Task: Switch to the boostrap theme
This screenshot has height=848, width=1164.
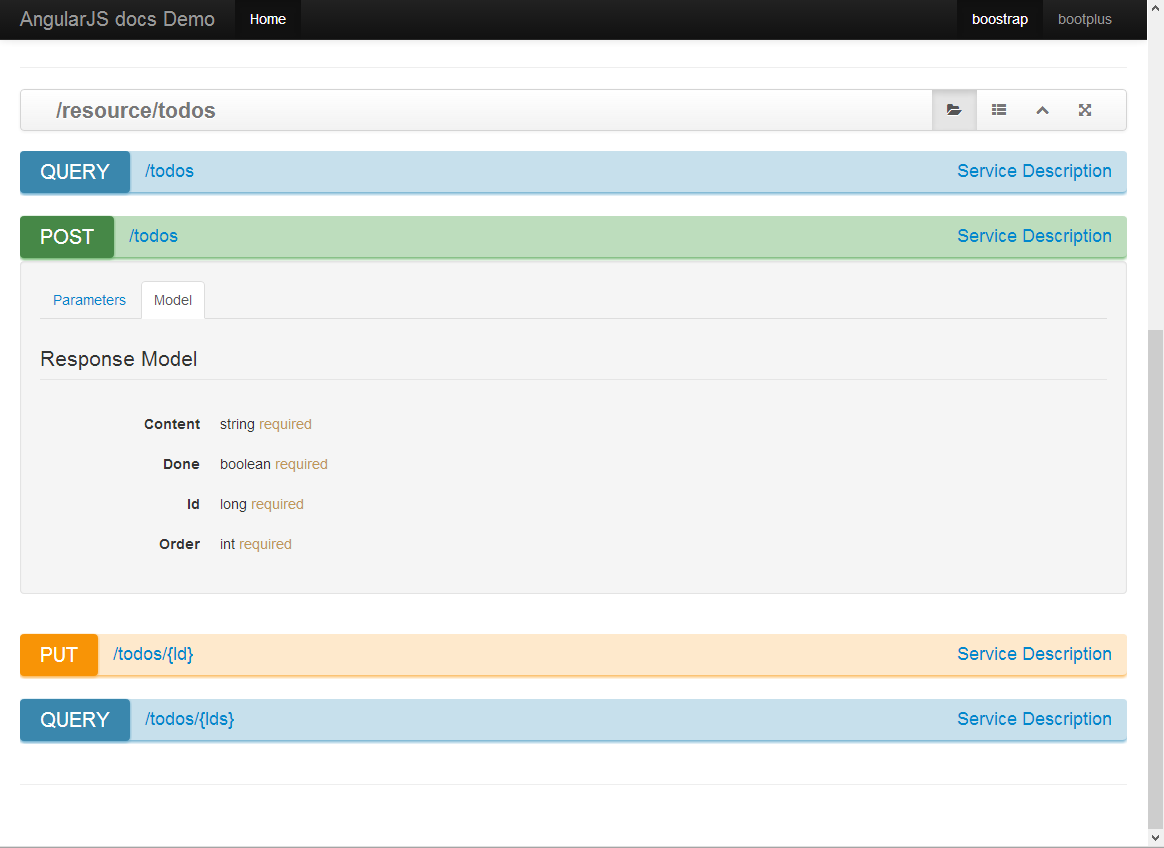Action: click(1000, 19)
